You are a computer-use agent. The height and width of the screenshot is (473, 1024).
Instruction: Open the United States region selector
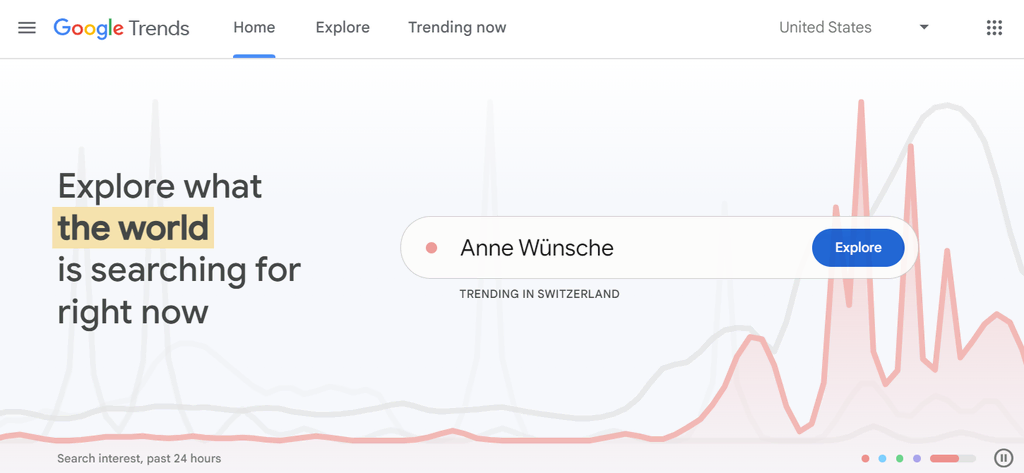[x=825, y=28]
